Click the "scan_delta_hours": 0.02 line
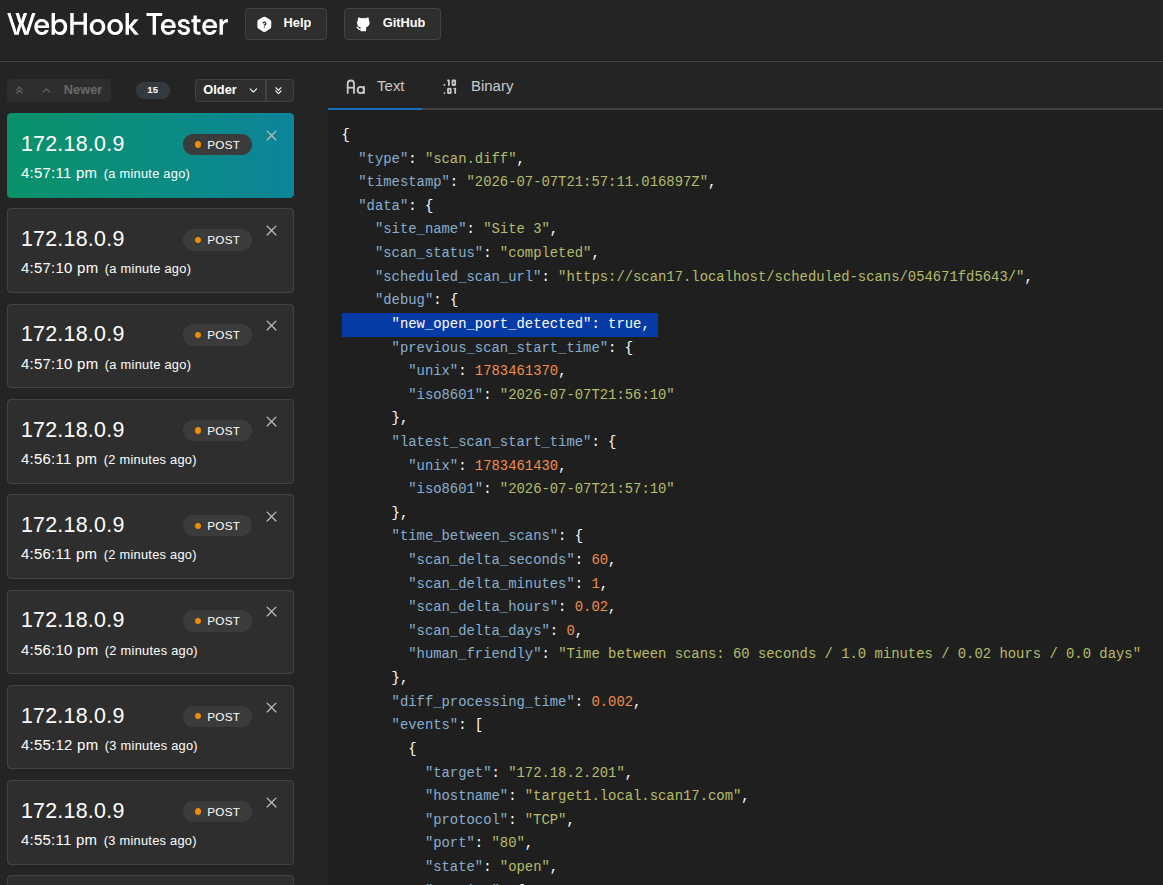The image size is (1163, 885). click(x=512, y=606)
